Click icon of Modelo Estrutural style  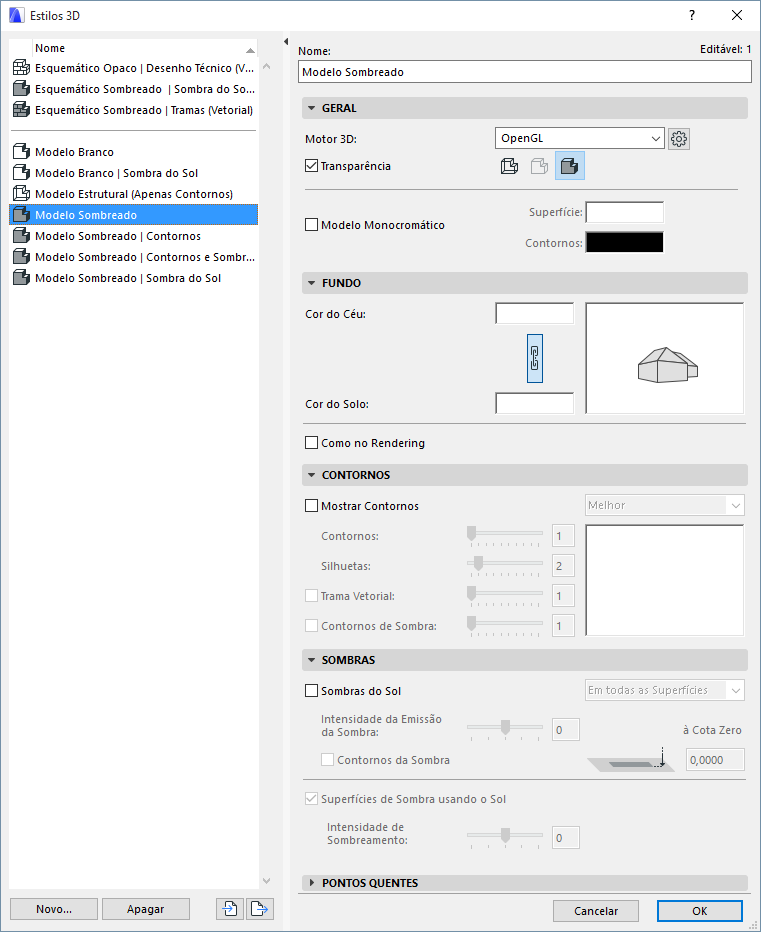(x=21, y=194)
